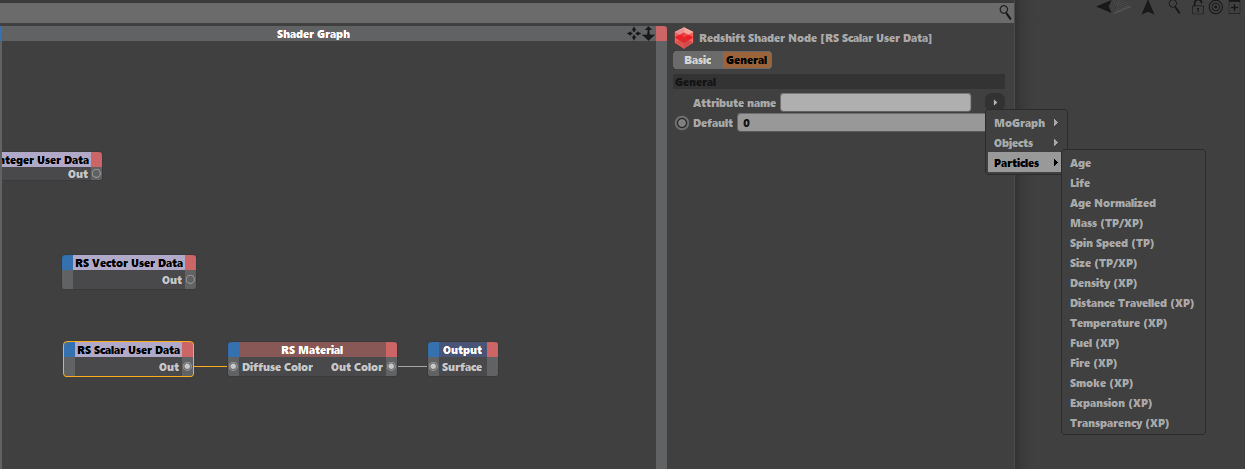
Task: Click the Out port of RS Vector User Data
Action: pyautogui.click(x=190, y=280)
